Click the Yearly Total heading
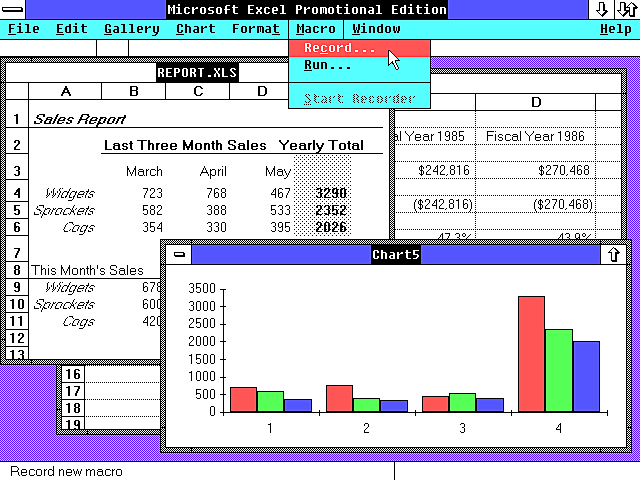Viewport: 640px width, 480px height. pos(321,145)
